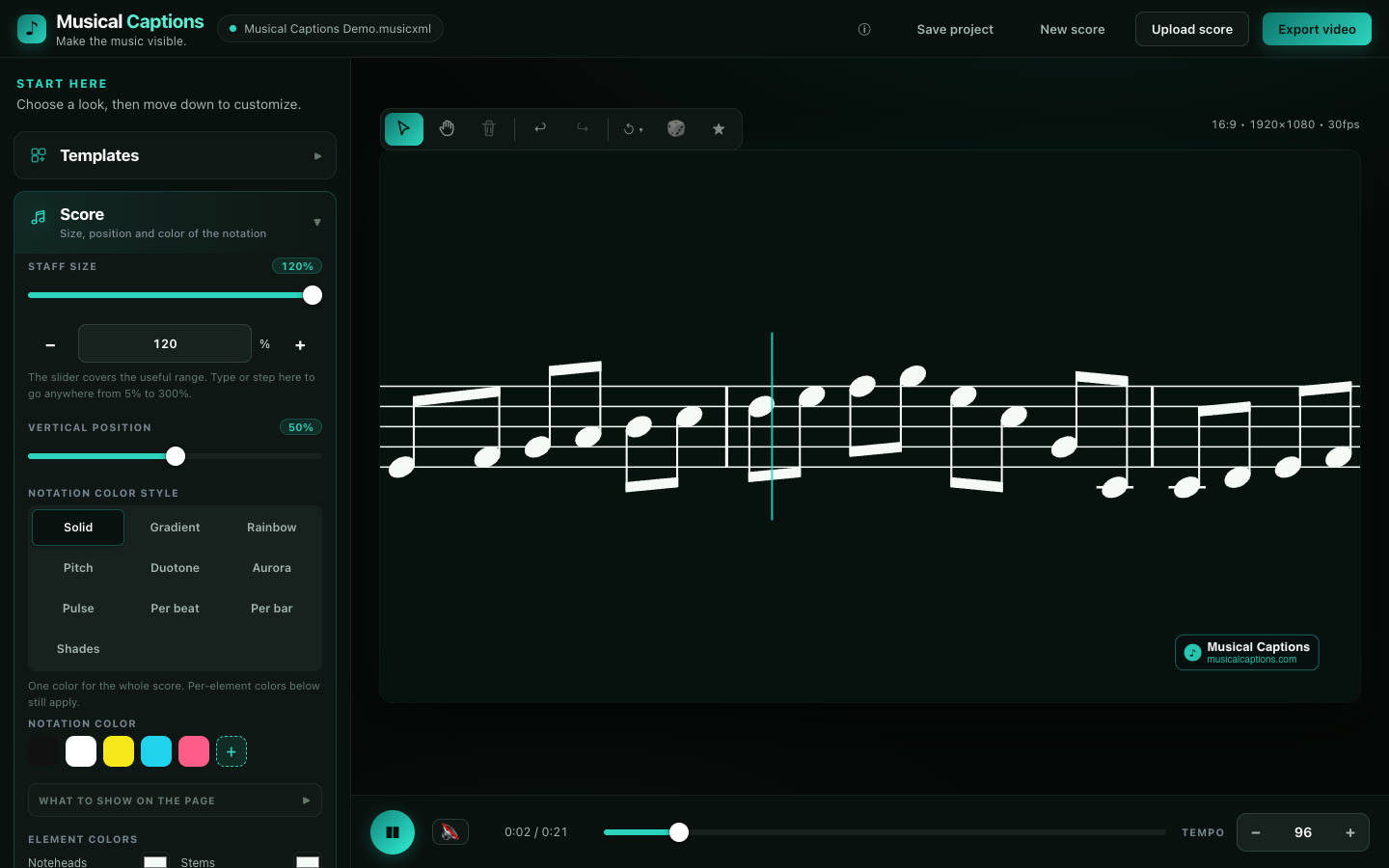Expand the Templates section
Image resolution: width=1389 pixels, height=868 pixels.
[175, 155]
